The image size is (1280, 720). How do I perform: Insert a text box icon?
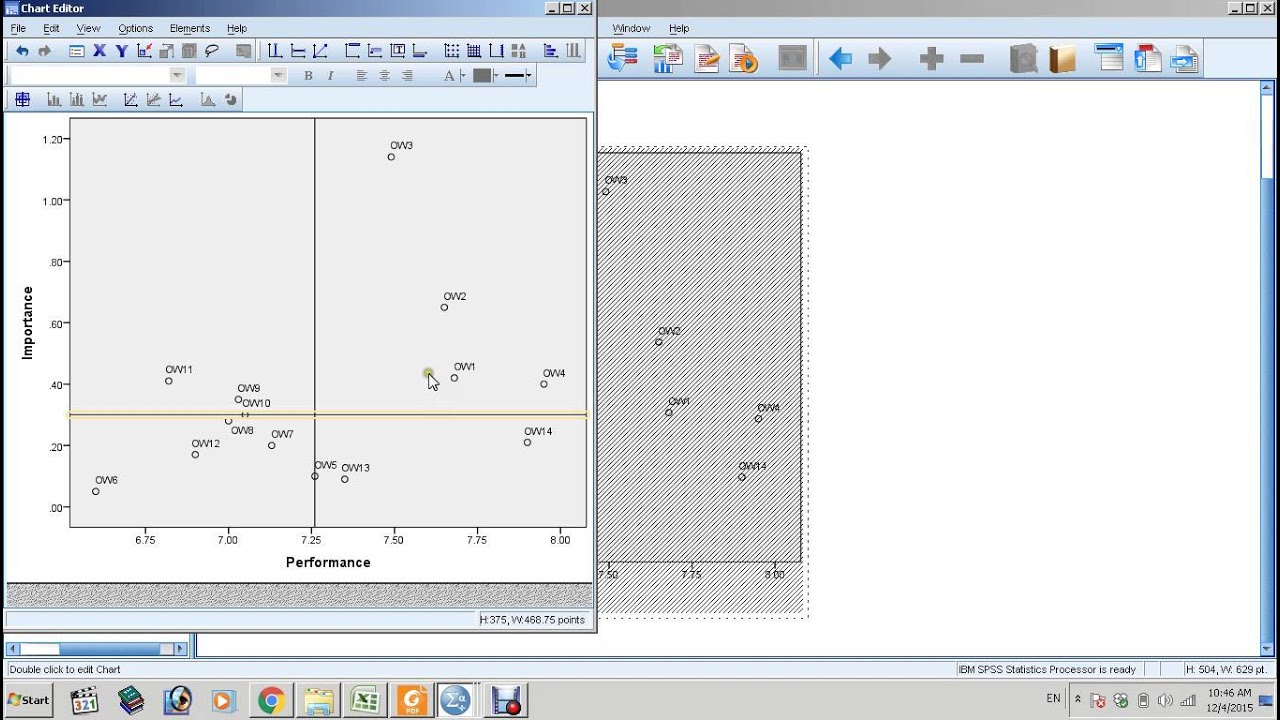(398, 51)
